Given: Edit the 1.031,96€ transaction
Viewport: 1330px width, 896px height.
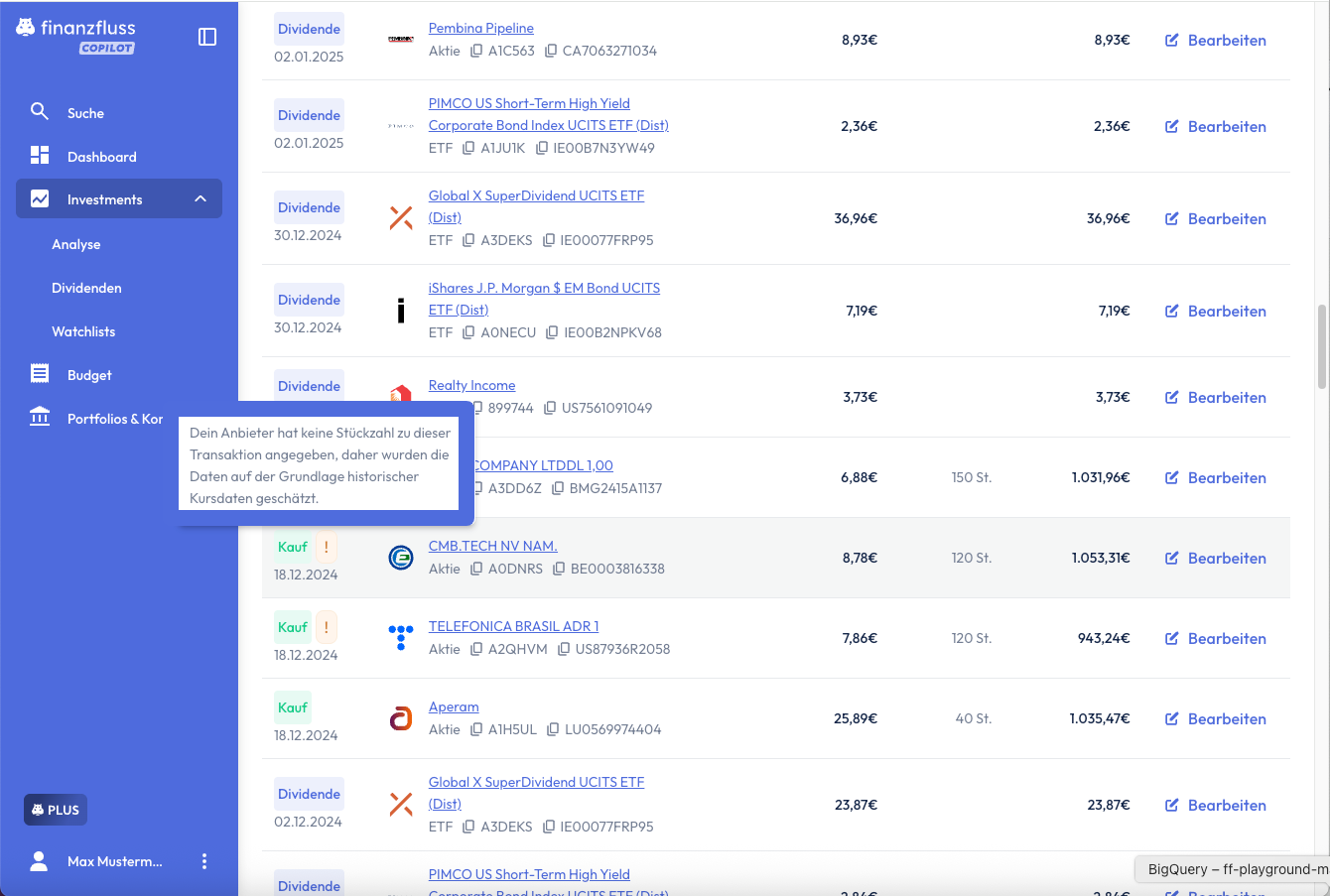Looking at the screenshot, I should (x=1216, y=478).
